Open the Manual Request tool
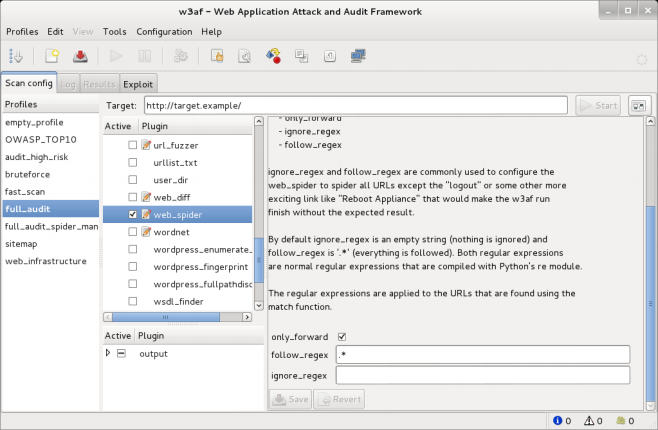Viewport: 658px width, 430px height. [x=216, y=57]
